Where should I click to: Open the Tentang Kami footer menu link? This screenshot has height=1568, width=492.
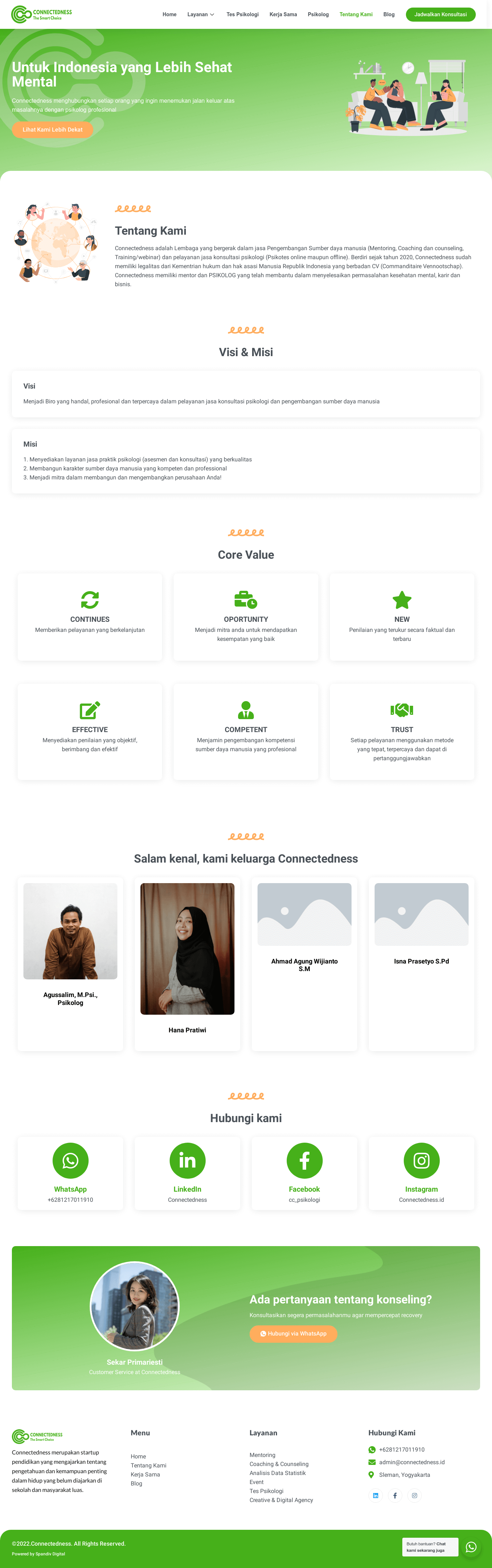pyautogui.click(x=148, y=1465)
